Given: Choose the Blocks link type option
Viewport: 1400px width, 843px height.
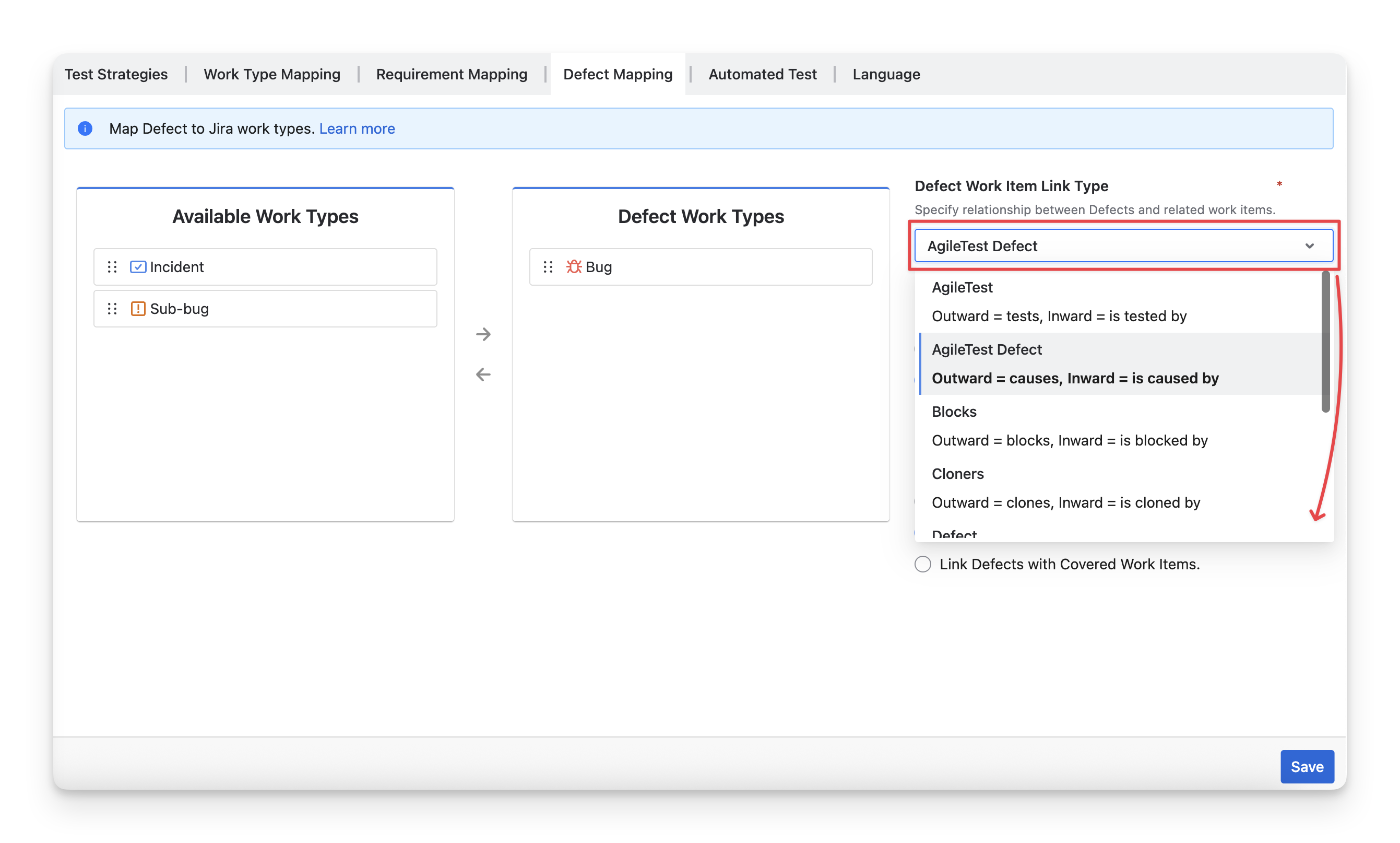Looking at the screenshot, I should click(1070, 426).
